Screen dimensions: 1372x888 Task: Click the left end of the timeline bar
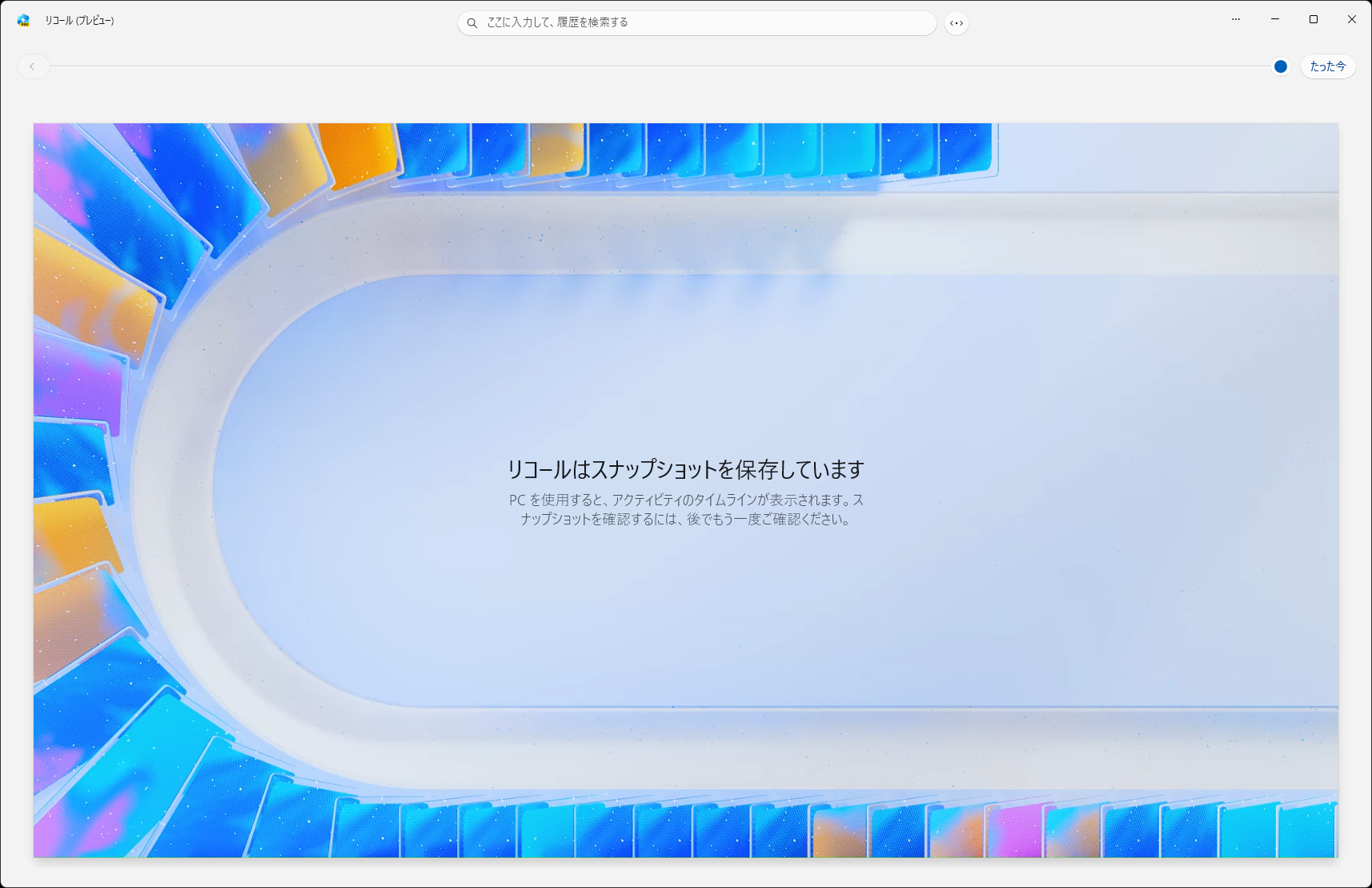(x=64, y=66)
